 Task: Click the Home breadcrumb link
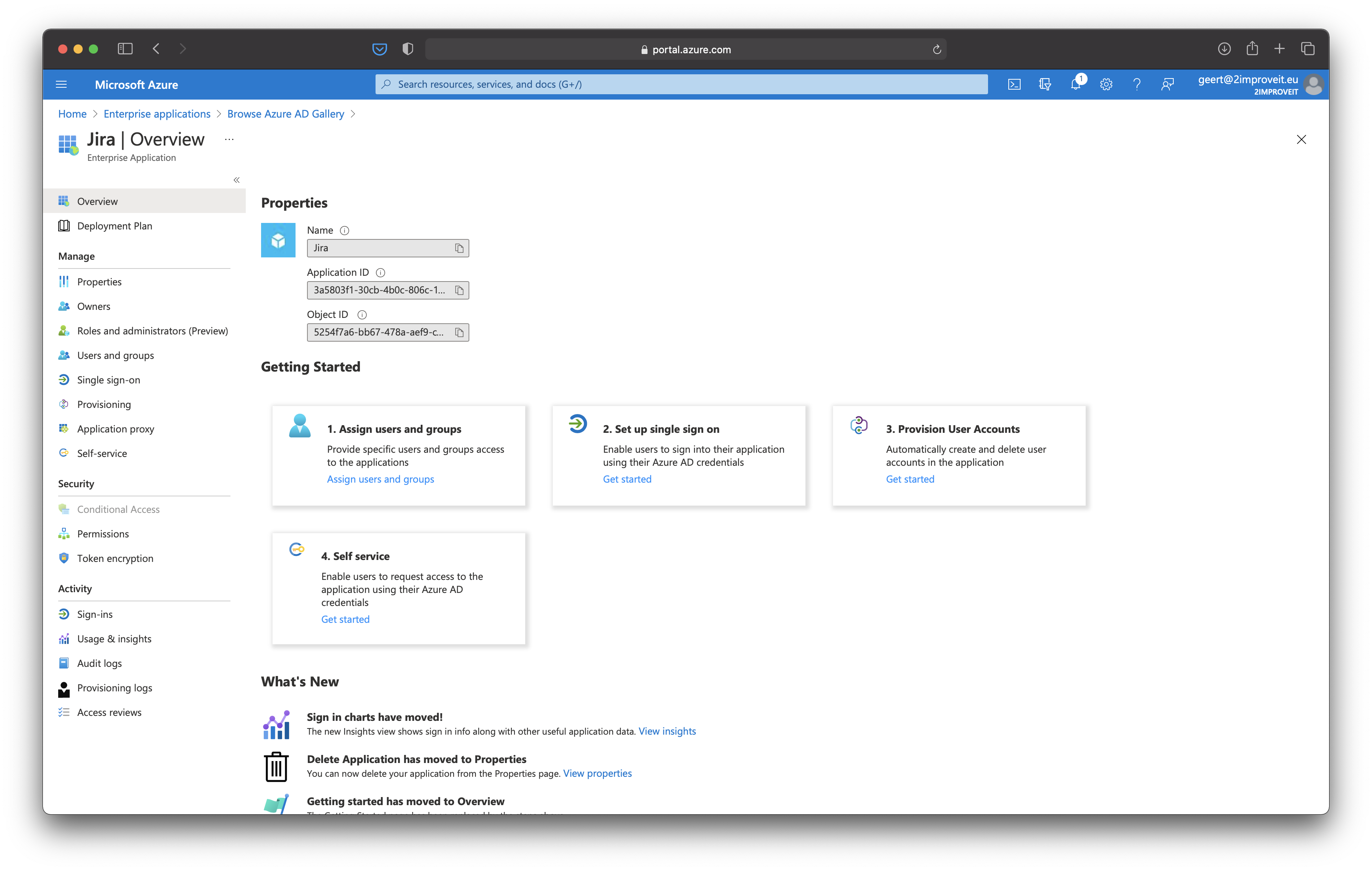pyautogui.click(x=72, y=114)
